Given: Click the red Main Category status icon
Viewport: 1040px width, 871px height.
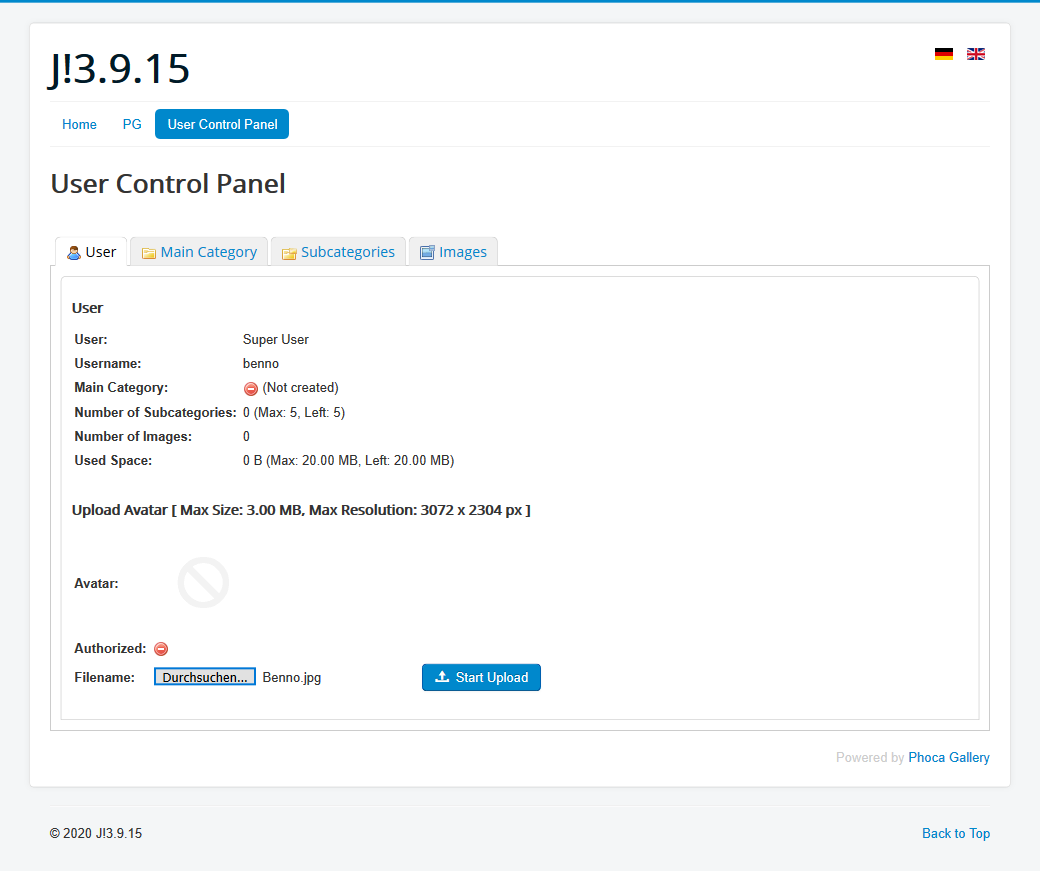Looking at the screenshot, I should coord(251,389).
